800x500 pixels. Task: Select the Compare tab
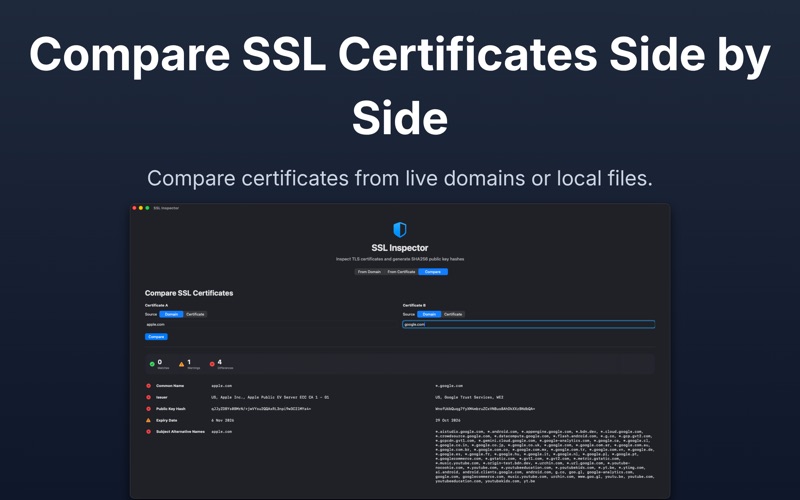433,272
